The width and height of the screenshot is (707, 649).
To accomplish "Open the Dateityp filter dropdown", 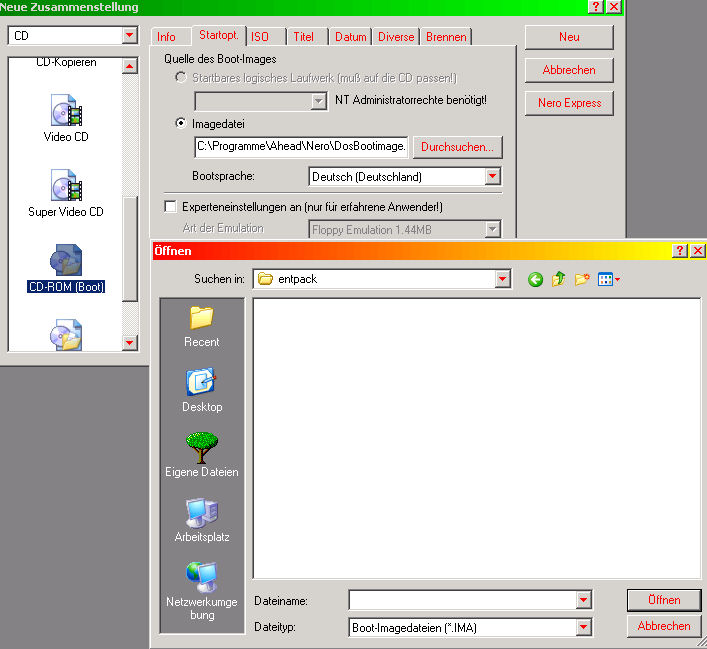I will click(x=583, y=627).
